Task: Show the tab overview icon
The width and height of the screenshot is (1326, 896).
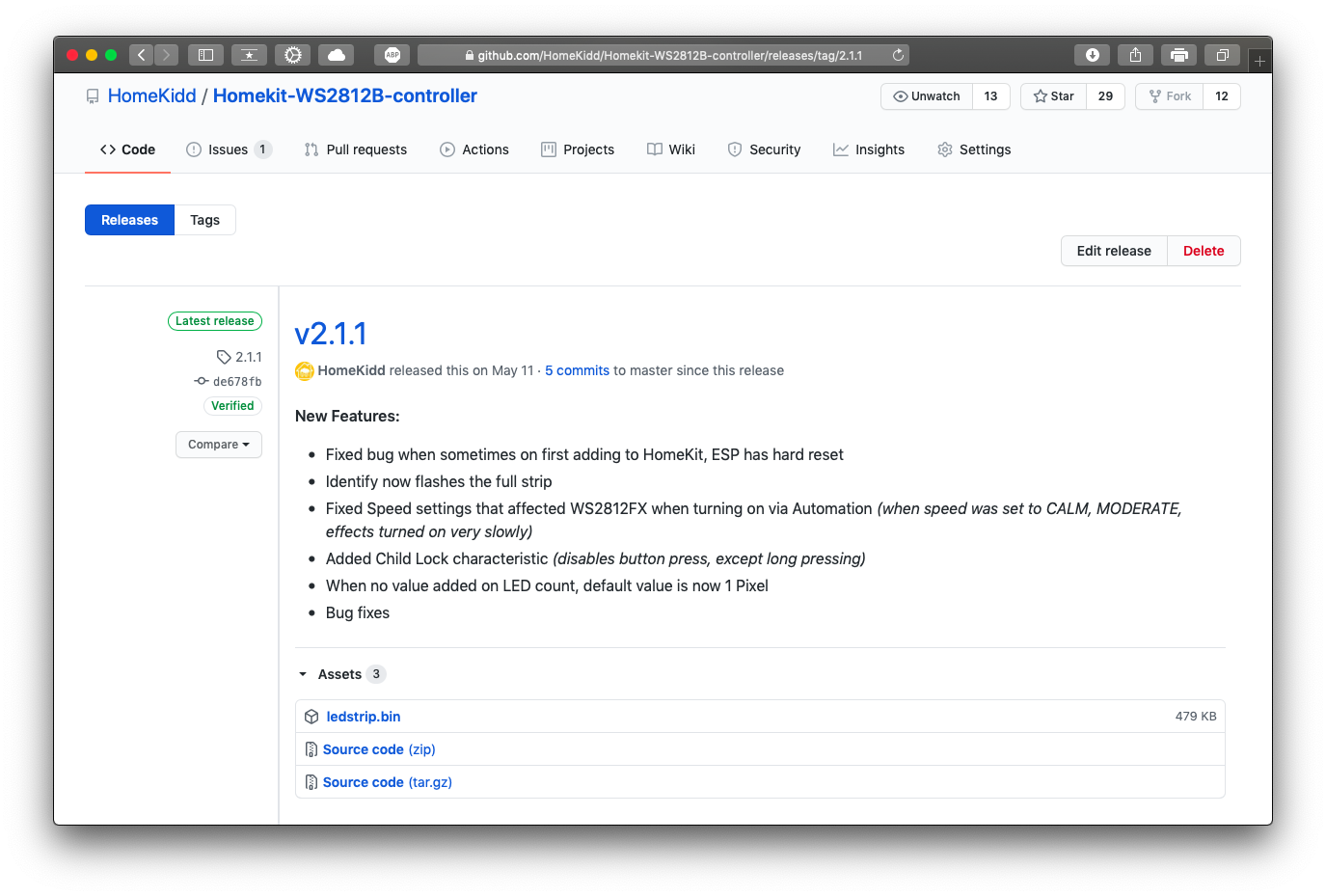Action: tap(1222, 55)
